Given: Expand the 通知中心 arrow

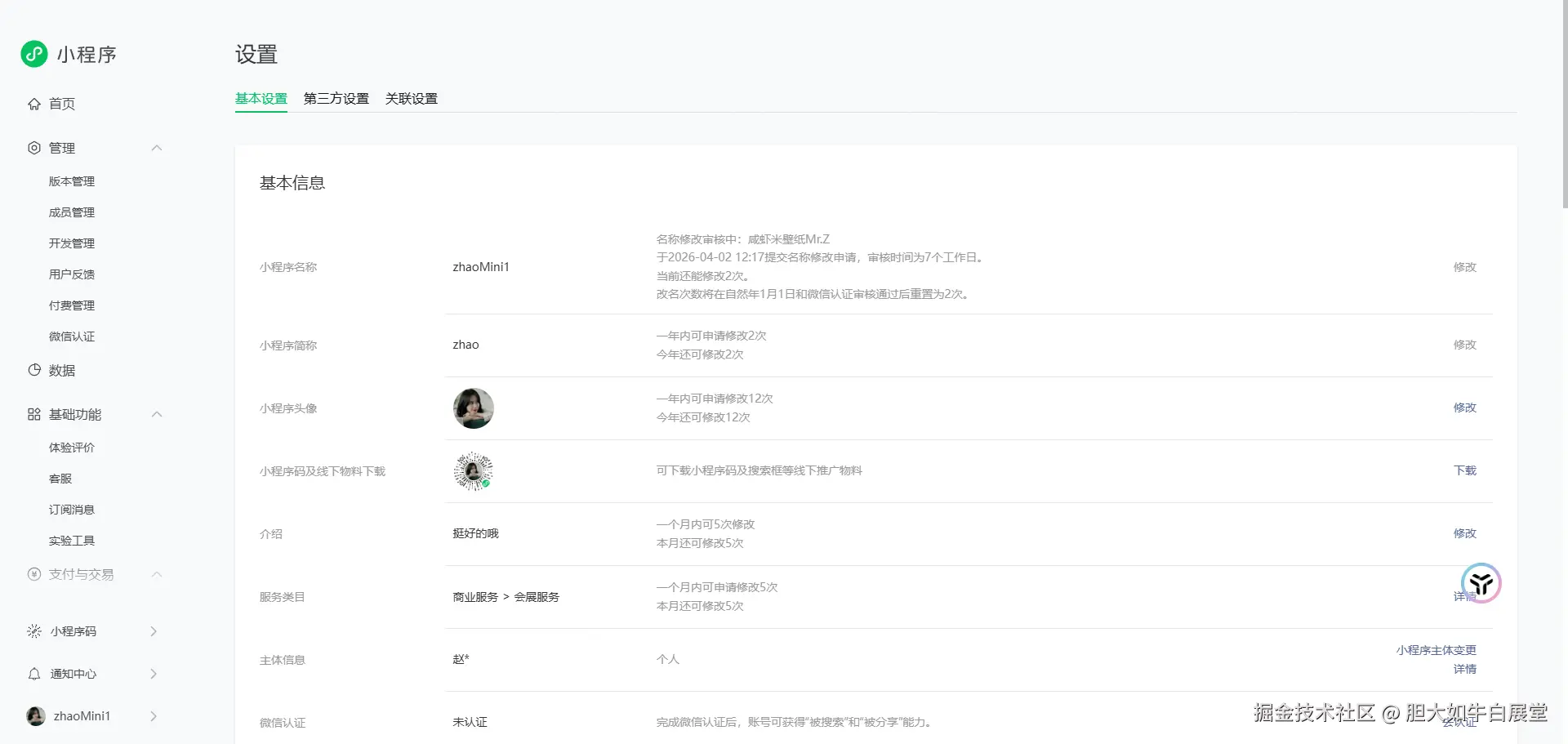Looking at the screenshot, I should point(154,674).
